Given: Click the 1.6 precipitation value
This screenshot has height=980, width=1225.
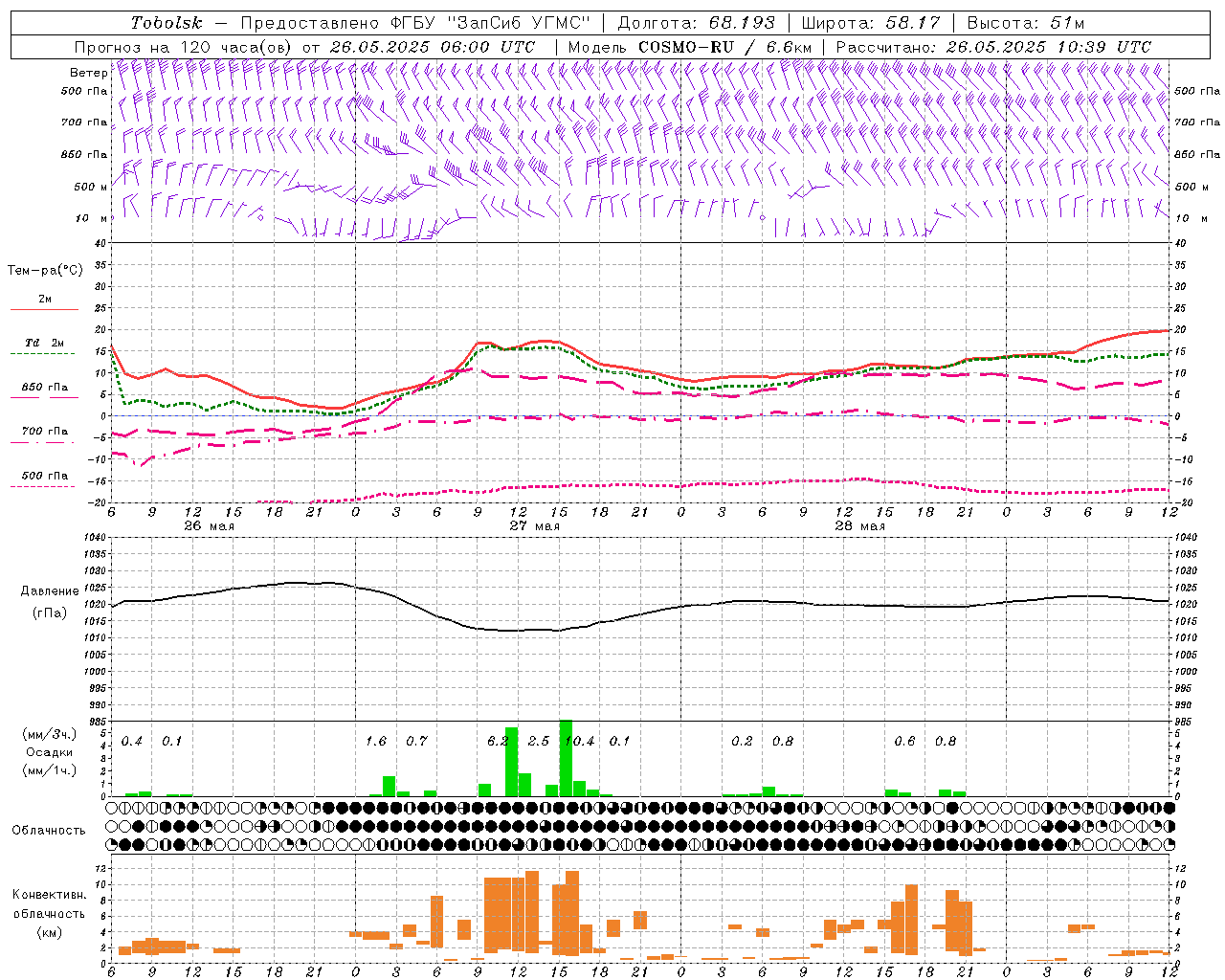Looking at the screenshot, I should (376, 742).
